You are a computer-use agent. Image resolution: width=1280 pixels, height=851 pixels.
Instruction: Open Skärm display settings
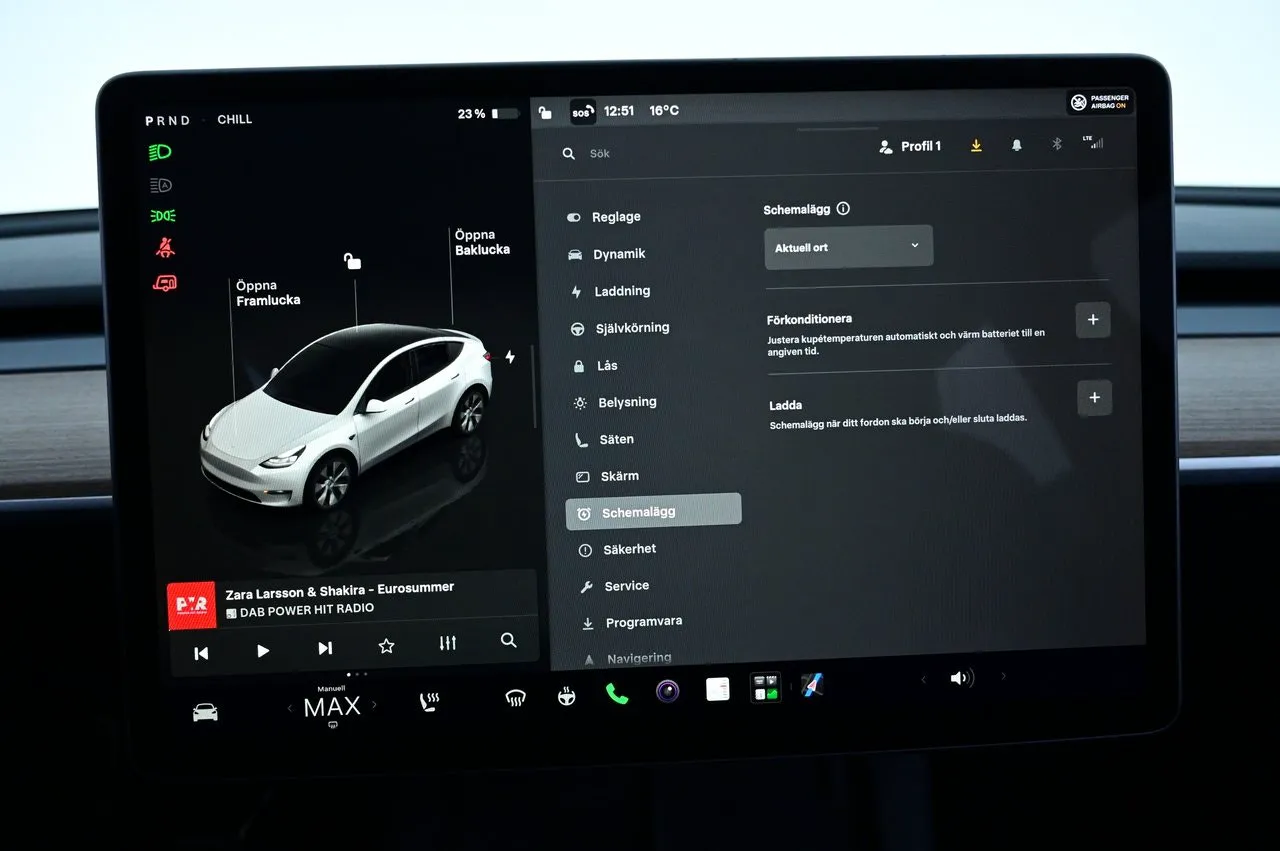pos(607,476)
